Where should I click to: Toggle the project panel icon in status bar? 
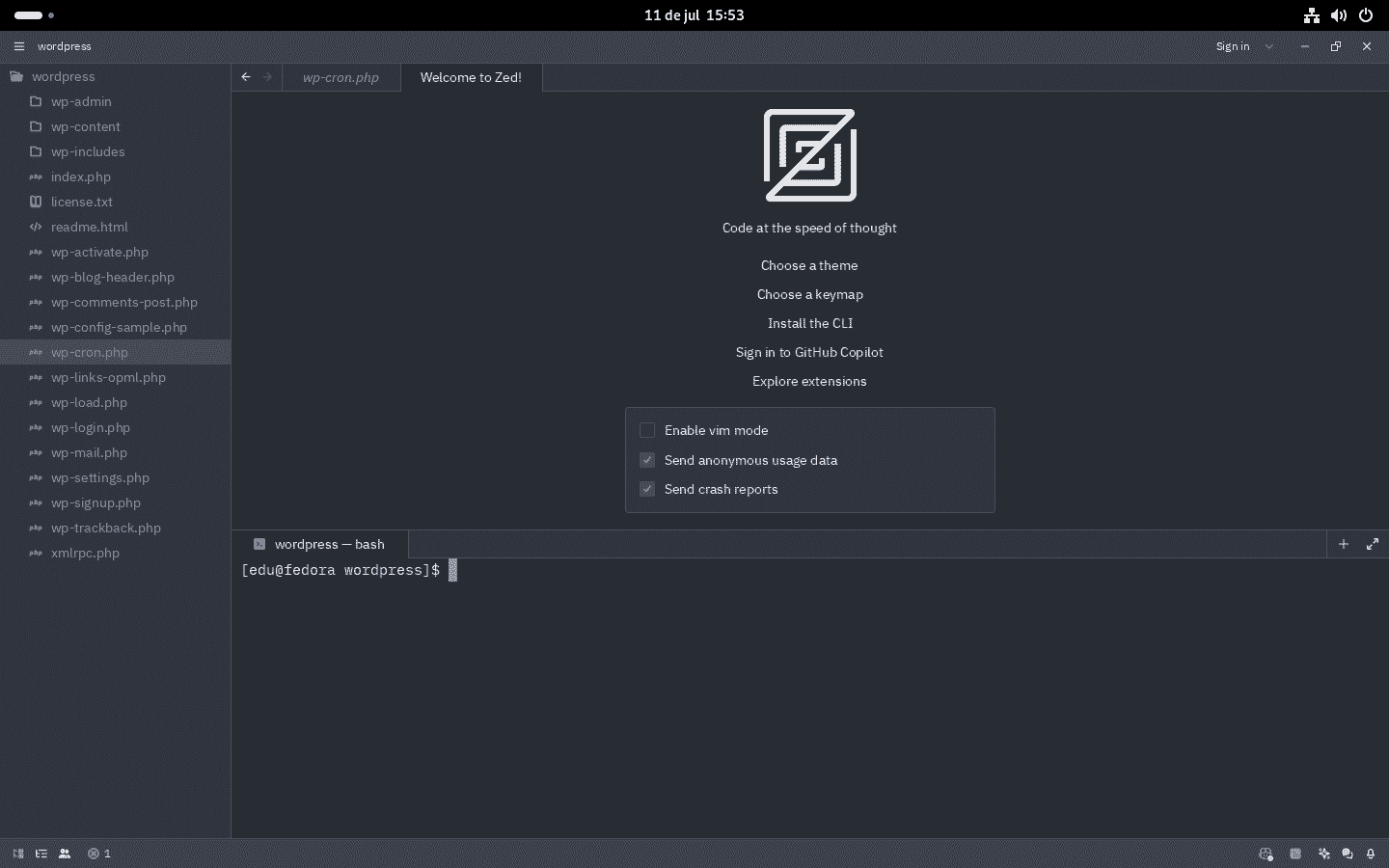tap(17, 854)
